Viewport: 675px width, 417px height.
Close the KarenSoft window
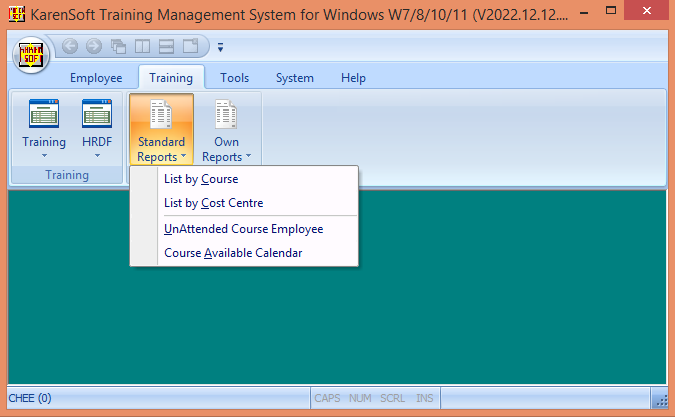pos(647,10)
